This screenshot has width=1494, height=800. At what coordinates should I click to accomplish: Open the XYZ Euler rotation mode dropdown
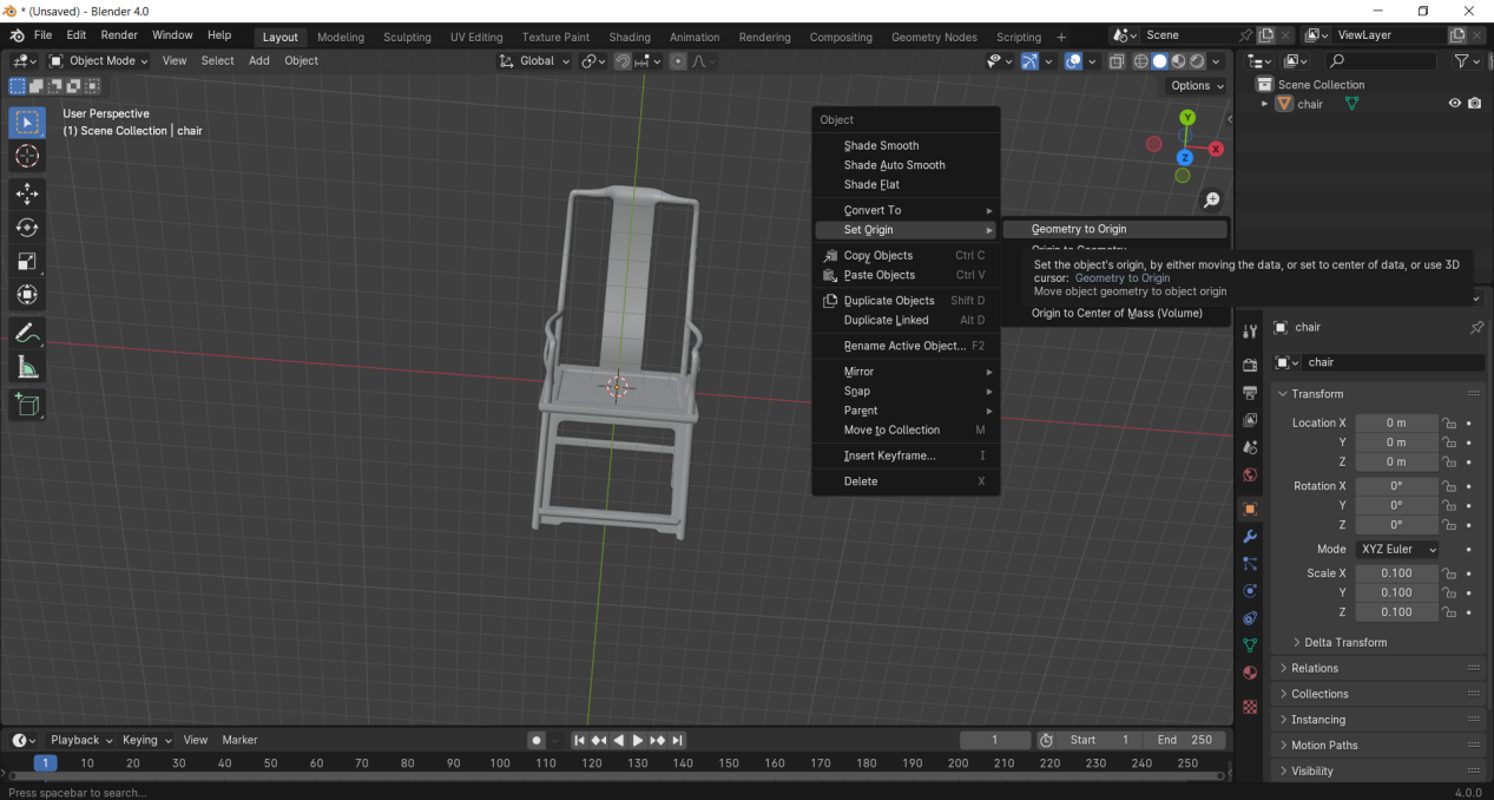[x=1397, y=549]
